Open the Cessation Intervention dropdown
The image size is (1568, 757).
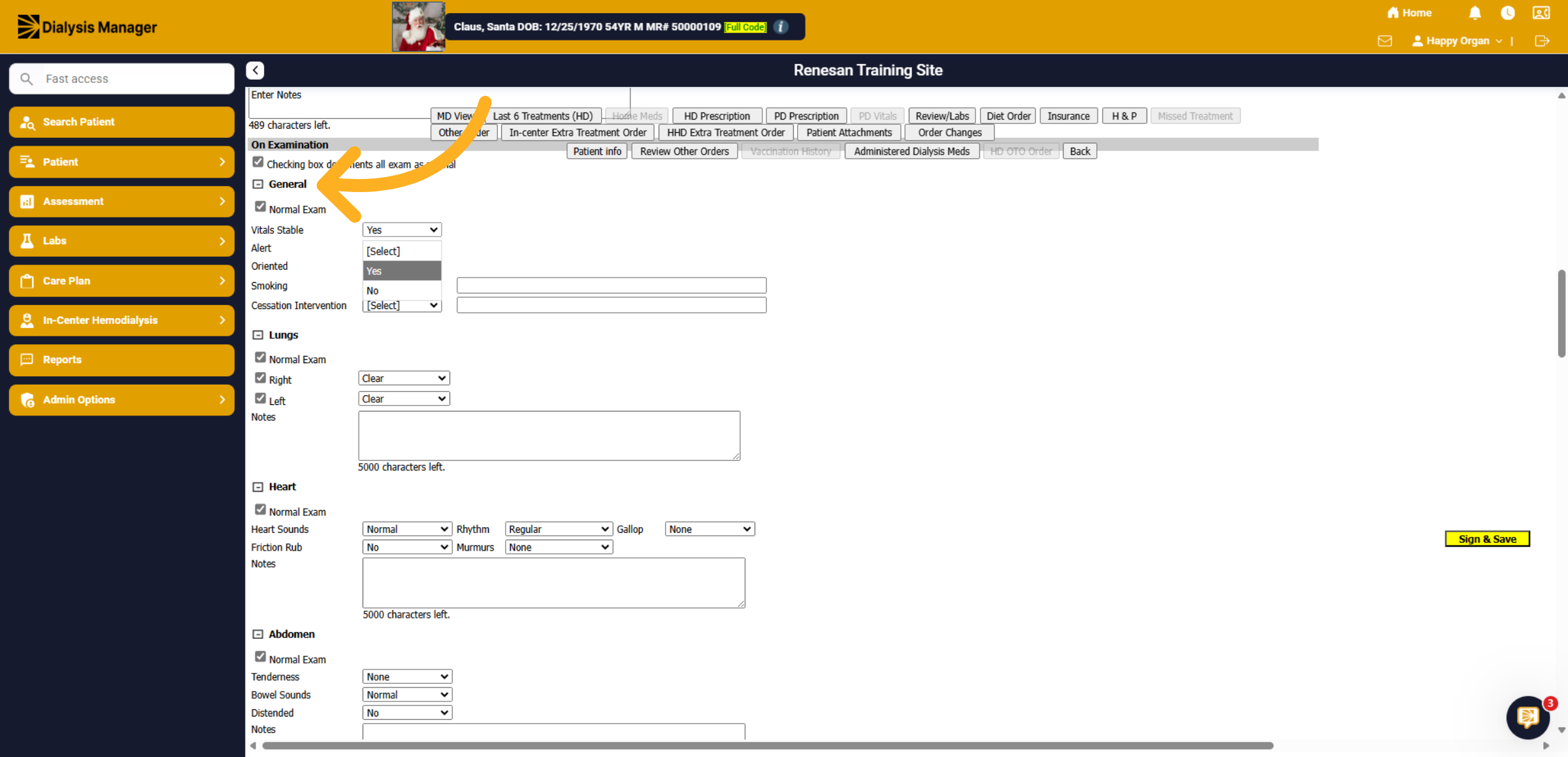click(x=402, y=305)
